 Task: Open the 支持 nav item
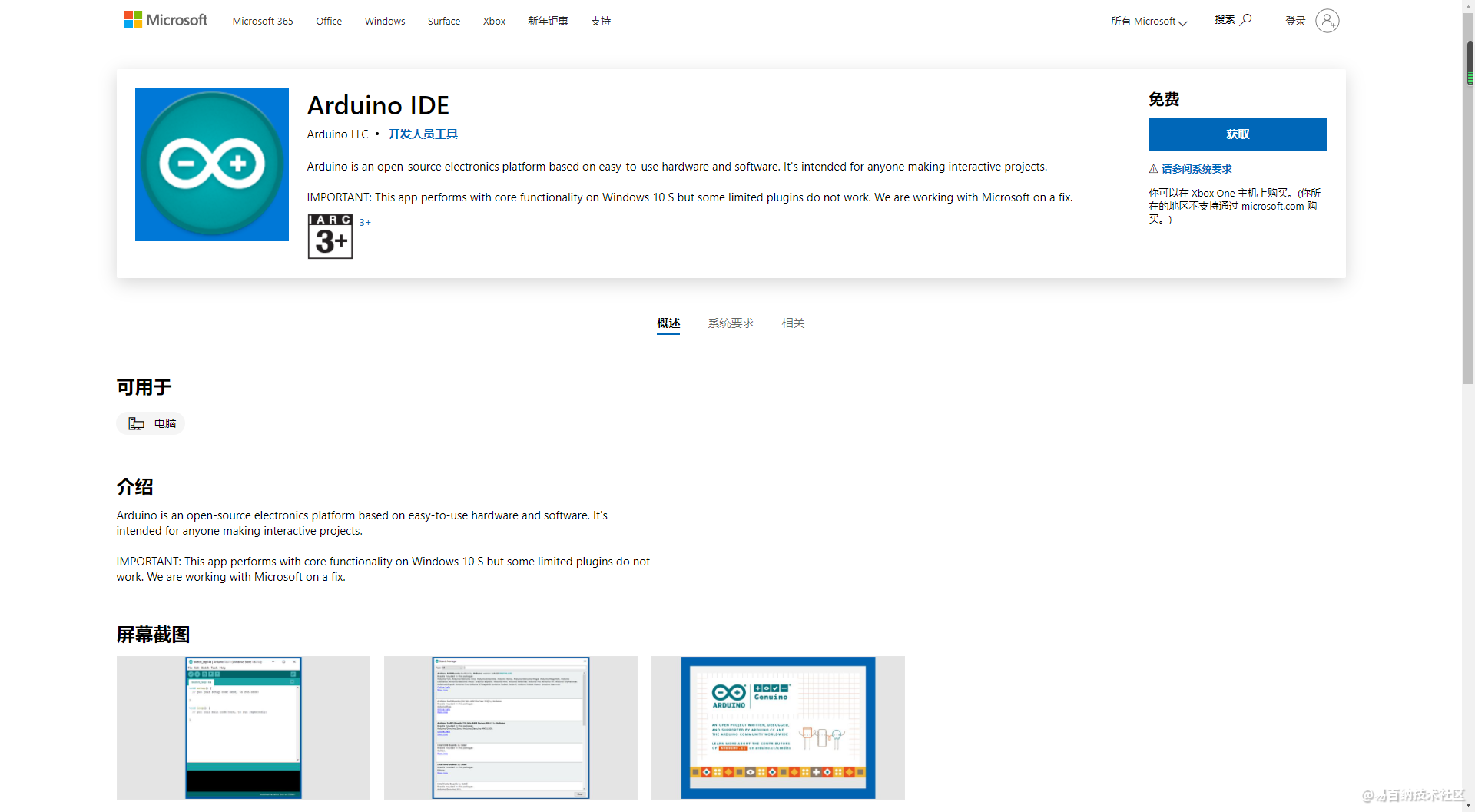tap(601, 22)
